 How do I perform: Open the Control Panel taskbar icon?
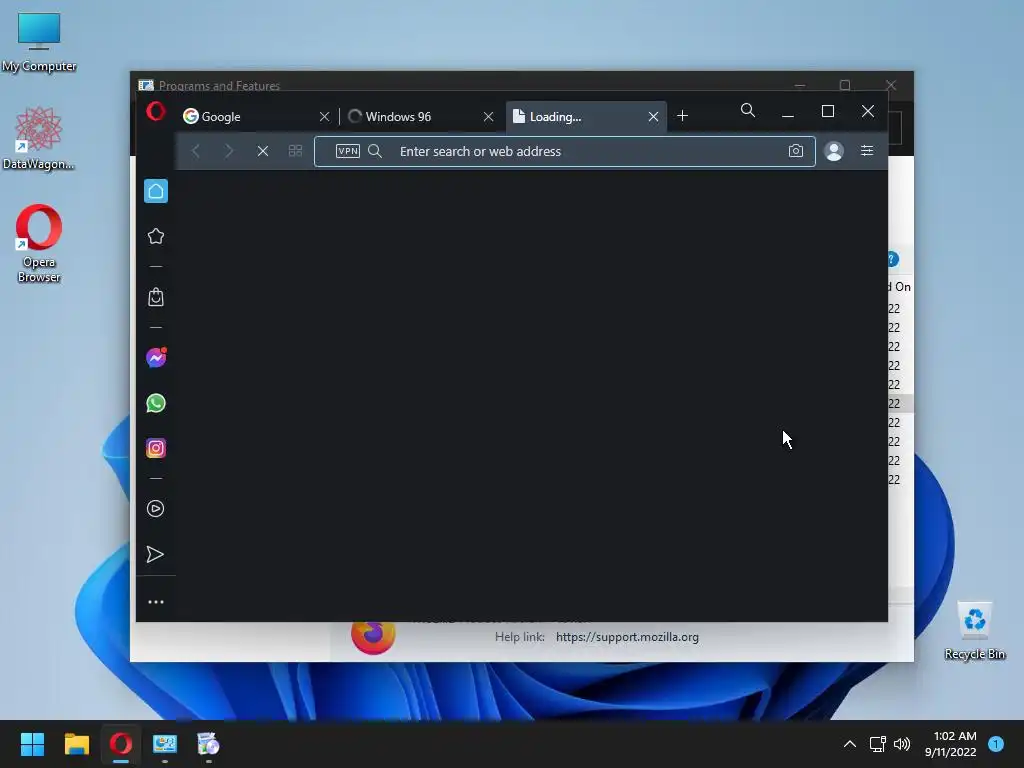165,744
